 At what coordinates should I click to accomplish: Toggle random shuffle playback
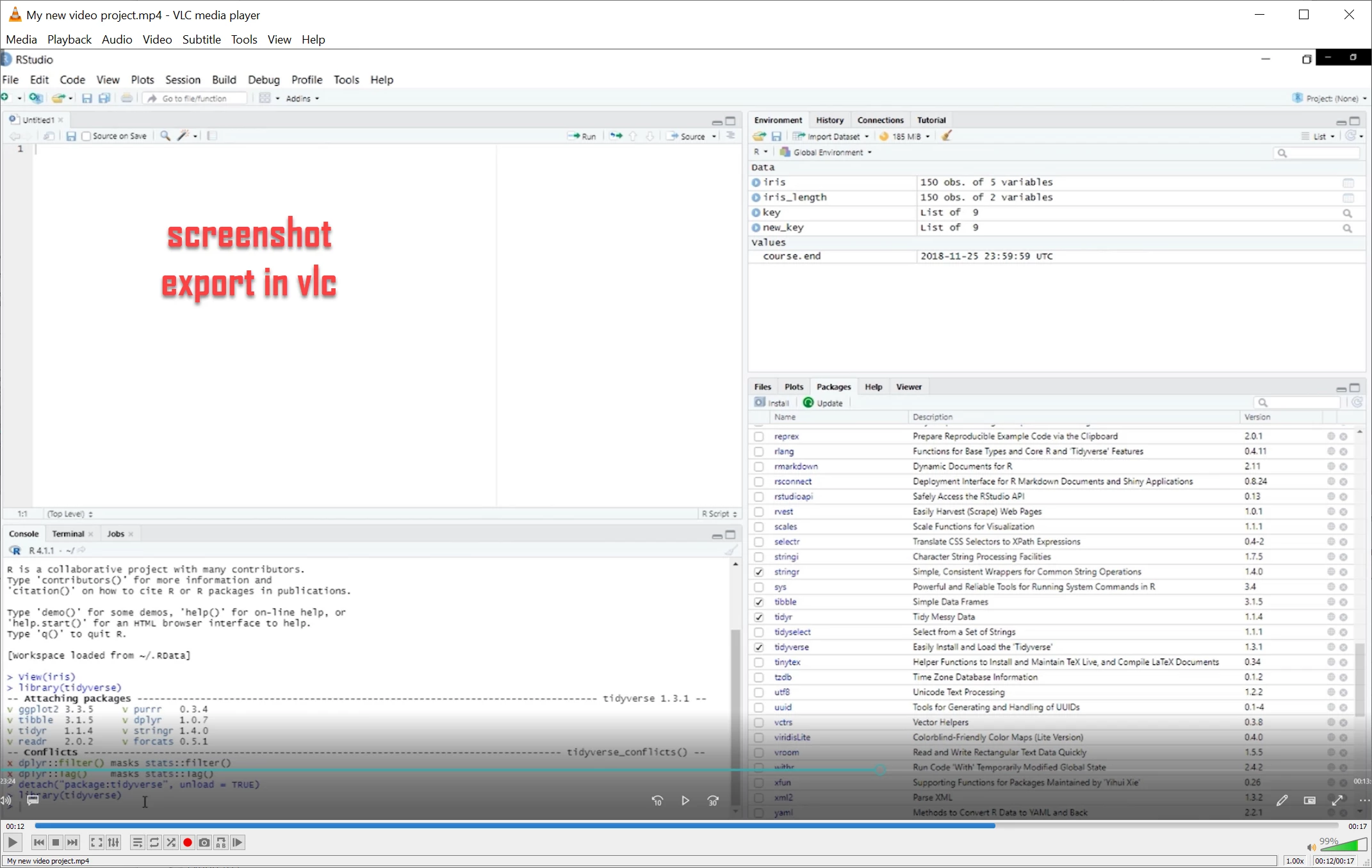coord(171,843)
